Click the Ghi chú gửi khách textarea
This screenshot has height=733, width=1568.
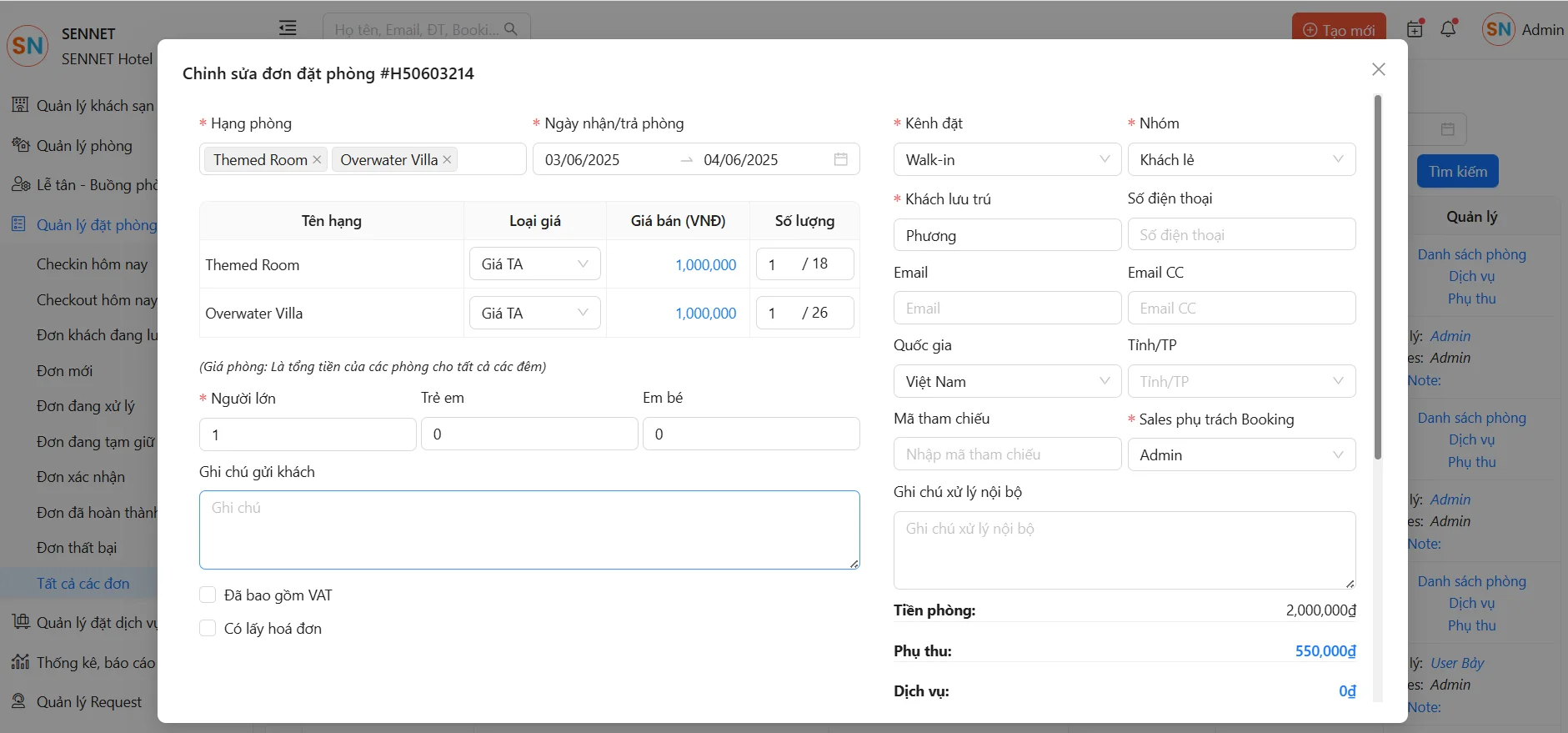(529, 530)
